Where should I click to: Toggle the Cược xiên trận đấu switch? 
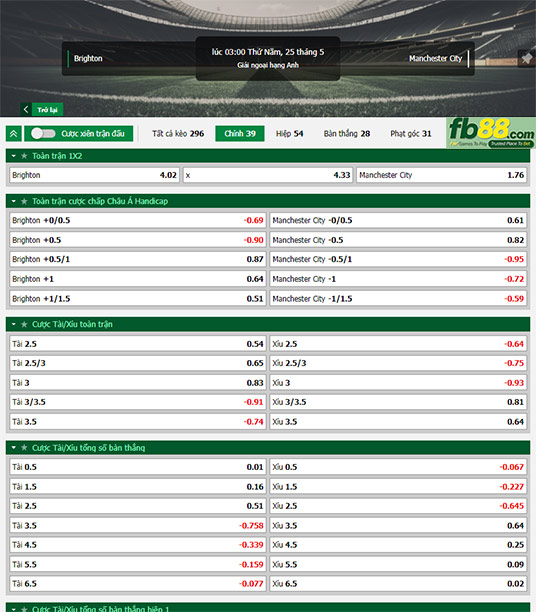pyautogui.click(x=43, y=133)
